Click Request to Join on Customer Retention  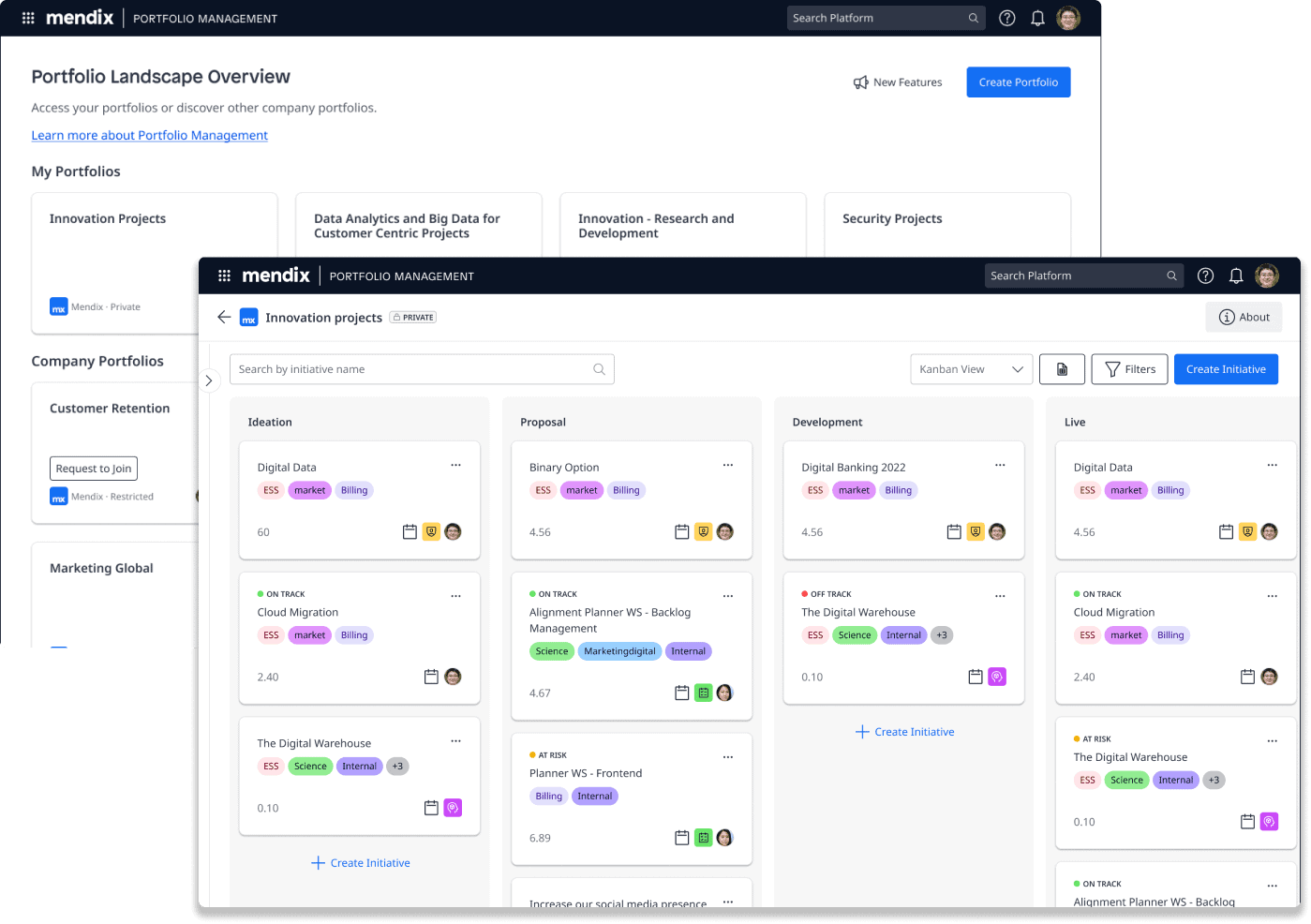94,469
